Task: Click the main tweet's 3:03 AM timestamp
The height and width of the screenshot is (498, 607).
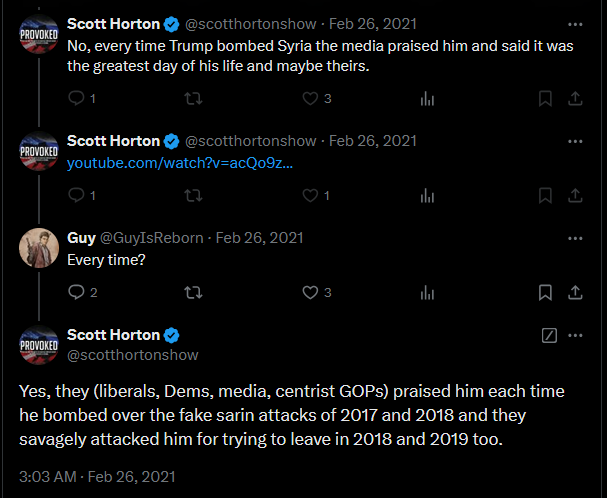Action: (48, 477)
